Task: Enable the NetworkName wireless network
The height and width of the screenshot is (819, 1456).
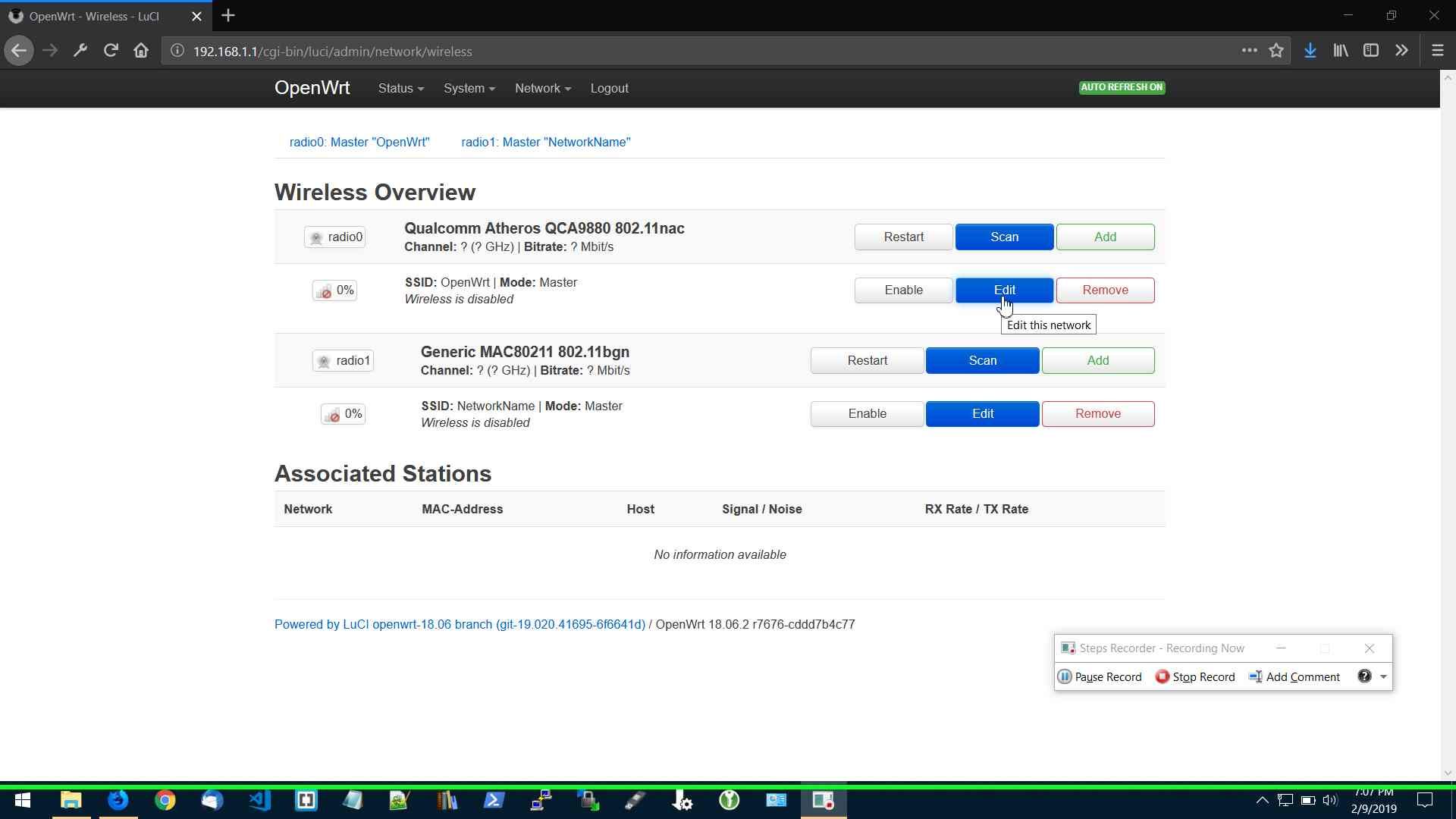Action: coord(867,413)
